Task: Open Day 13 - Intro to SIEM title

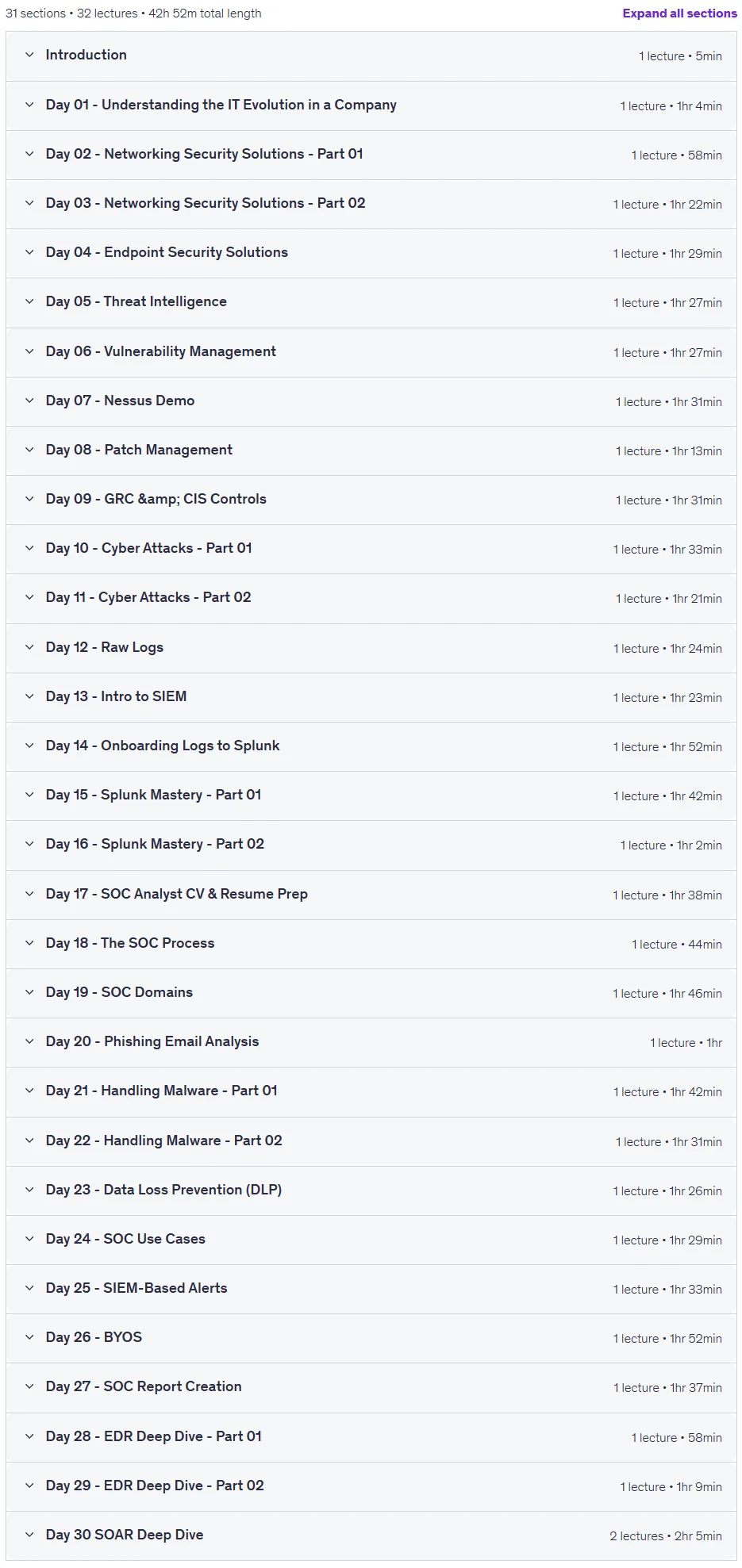Action: [116, 696]
